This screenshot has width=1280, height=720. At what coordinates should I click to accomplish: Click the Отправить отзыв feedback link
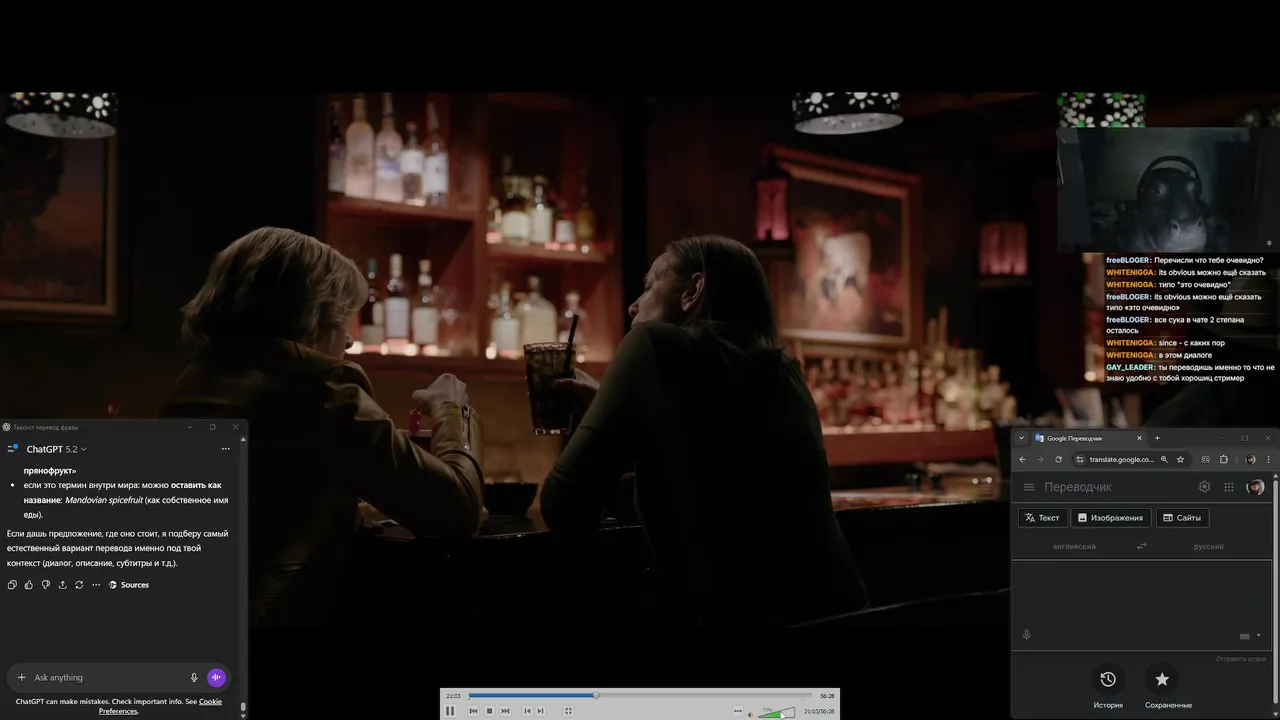tap(1241, 659)
